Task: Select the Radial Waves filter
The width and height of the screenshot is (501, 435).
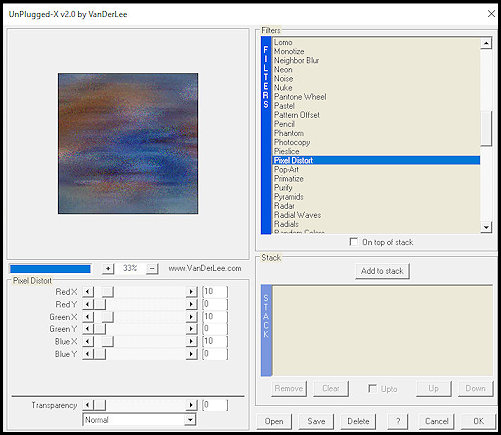Action: (x=297, y=215)
